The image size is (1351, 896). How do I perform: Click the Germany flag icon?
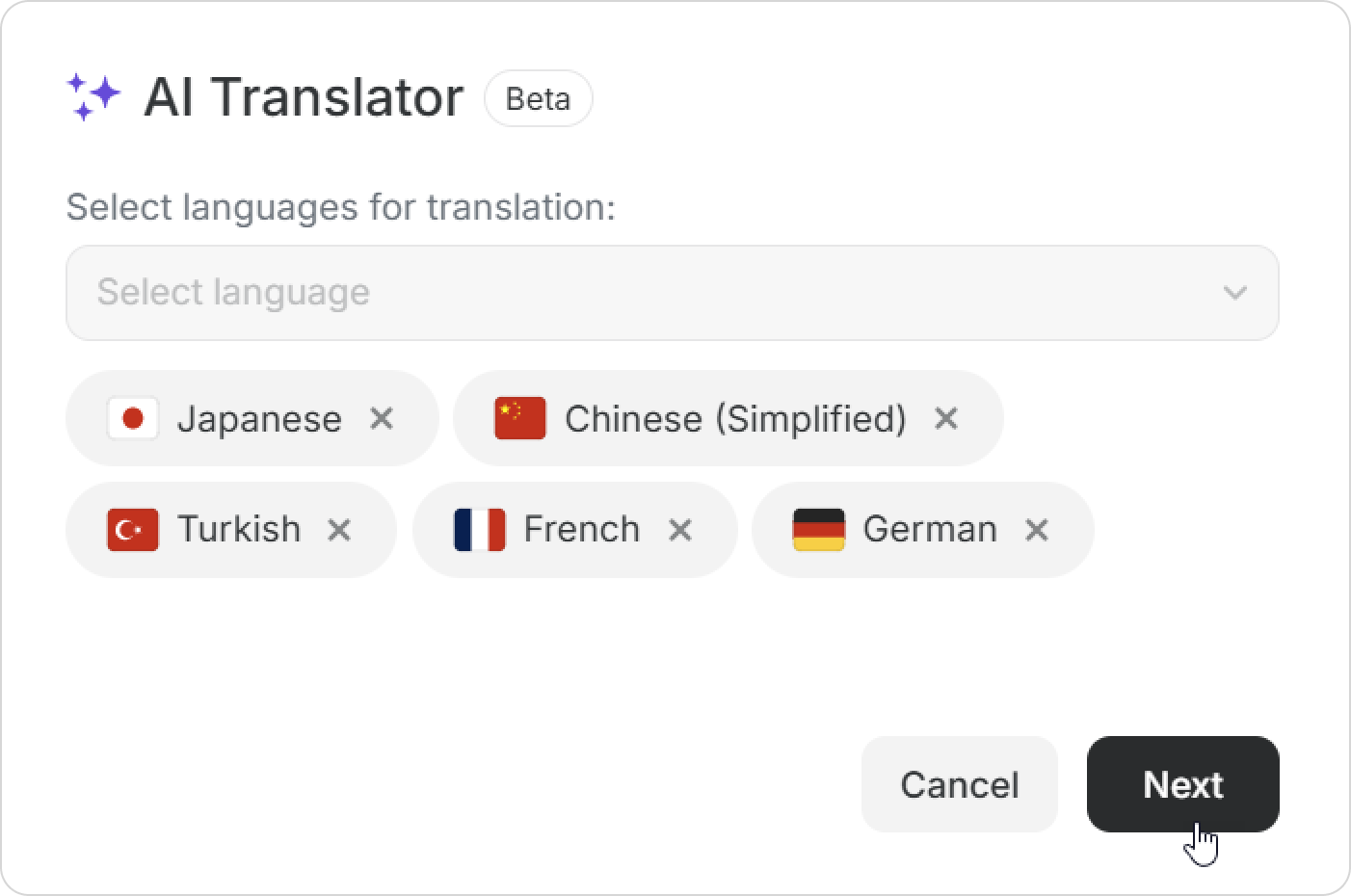[x=818, y=530]
